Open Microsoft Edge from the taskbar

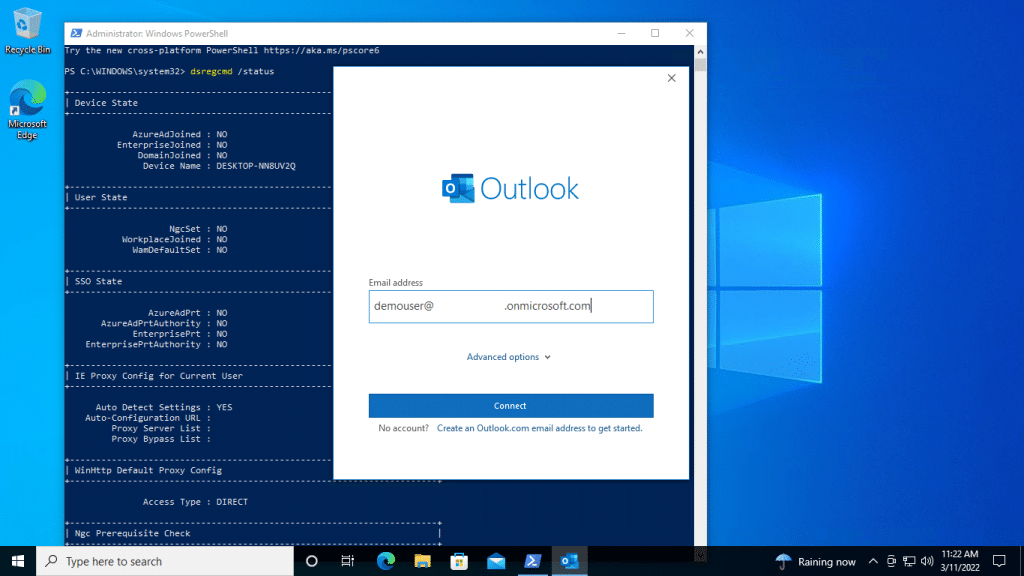click(x=386, y=561)
